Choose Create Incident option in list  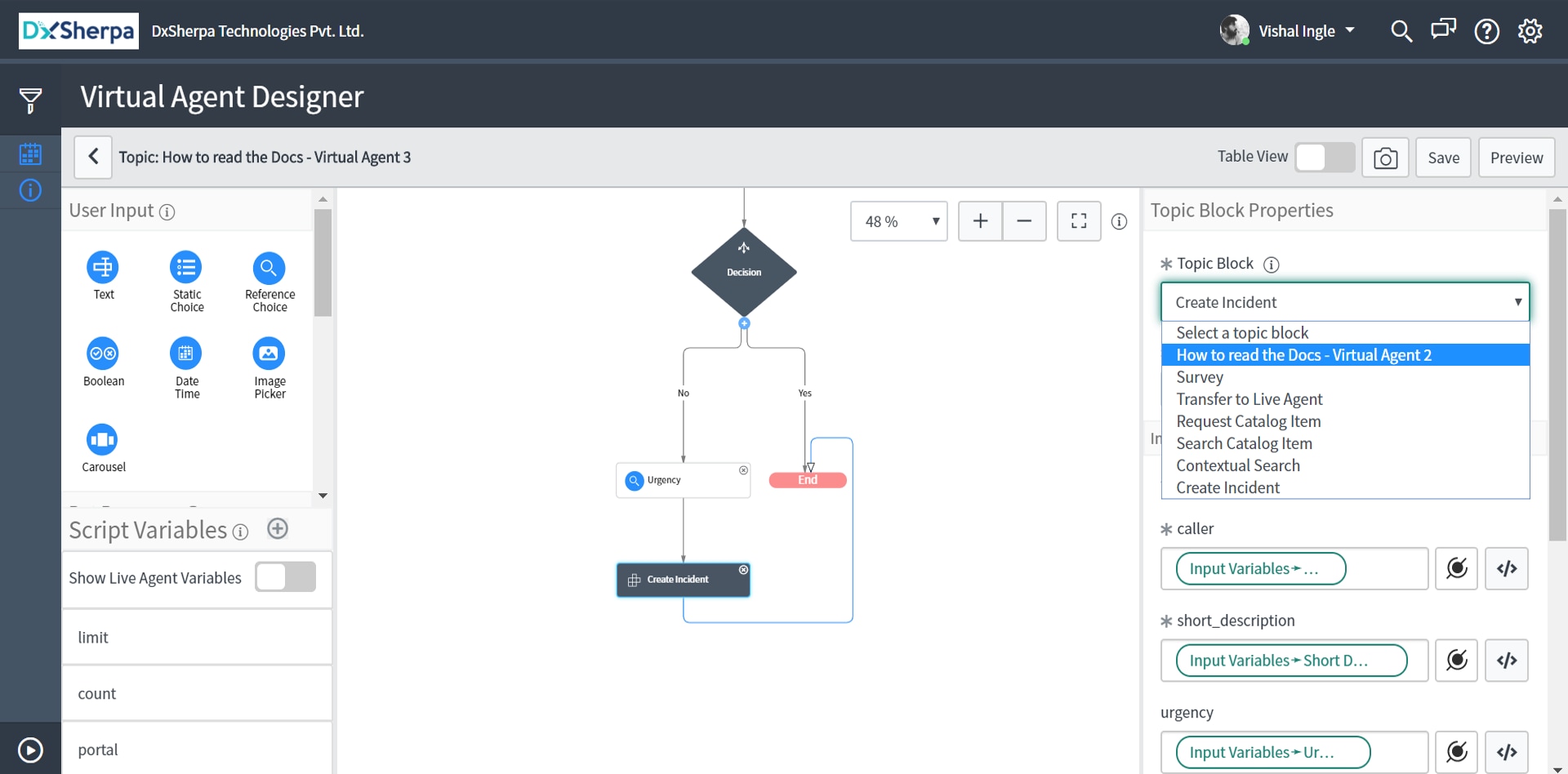pyautogui.click(x=1345, y=487)
